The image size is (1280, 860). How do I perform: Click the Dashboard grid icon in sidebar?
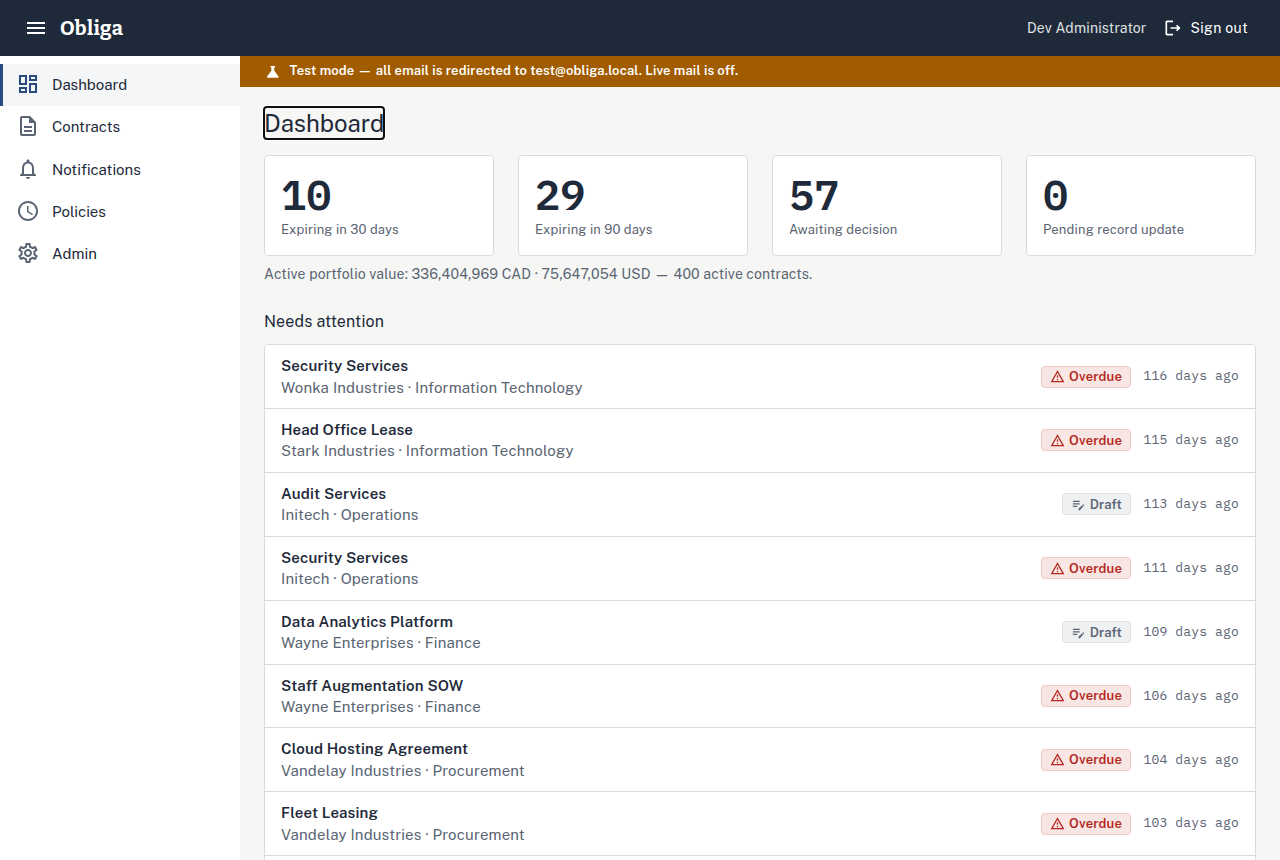coord(28,84)
